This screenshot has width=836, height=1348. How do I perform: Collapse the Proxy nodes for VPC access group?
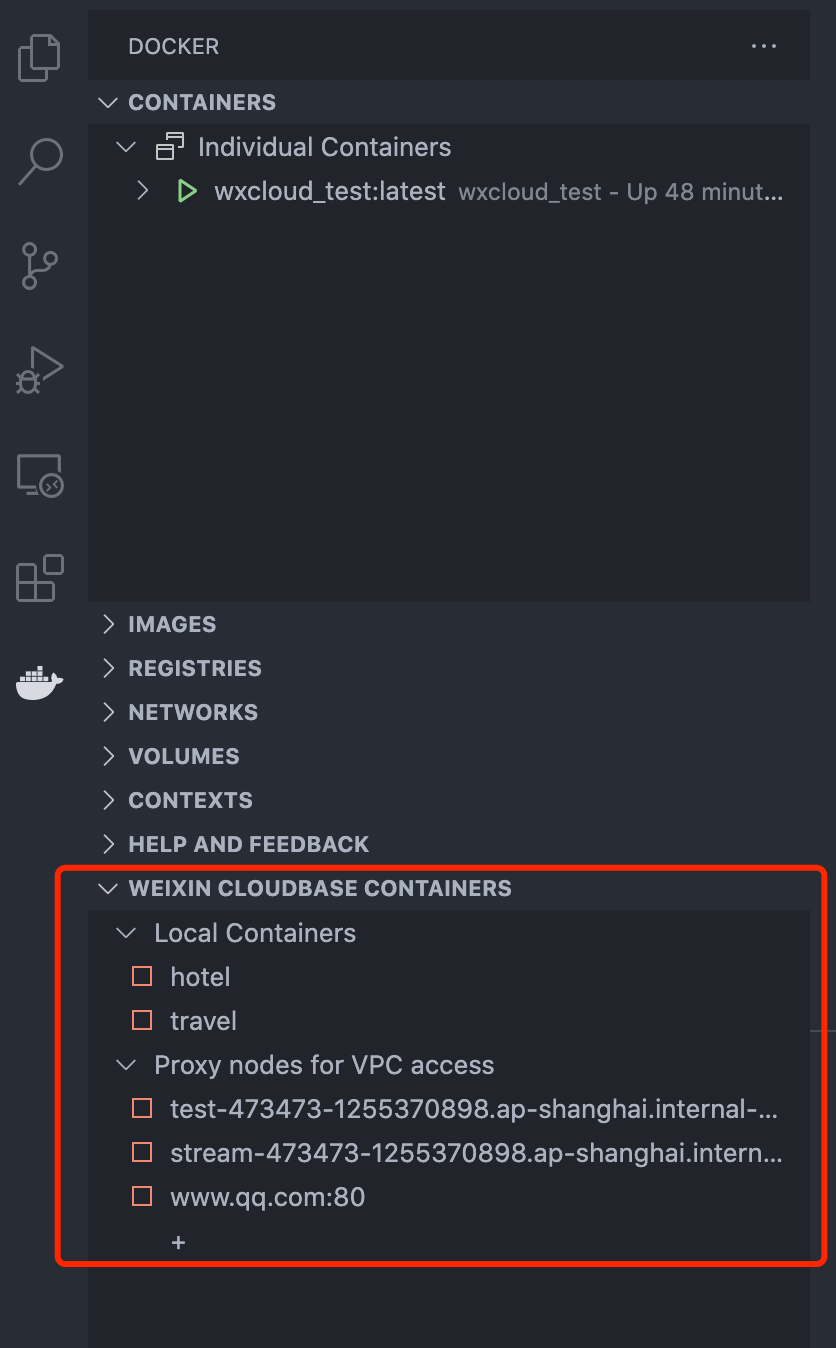pos(126,1065)
